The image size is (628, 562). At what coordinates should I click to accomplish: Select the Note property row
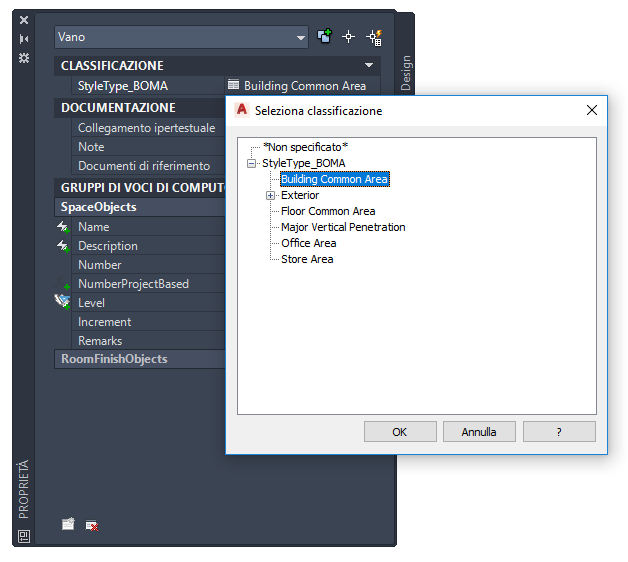coord(148,147)
